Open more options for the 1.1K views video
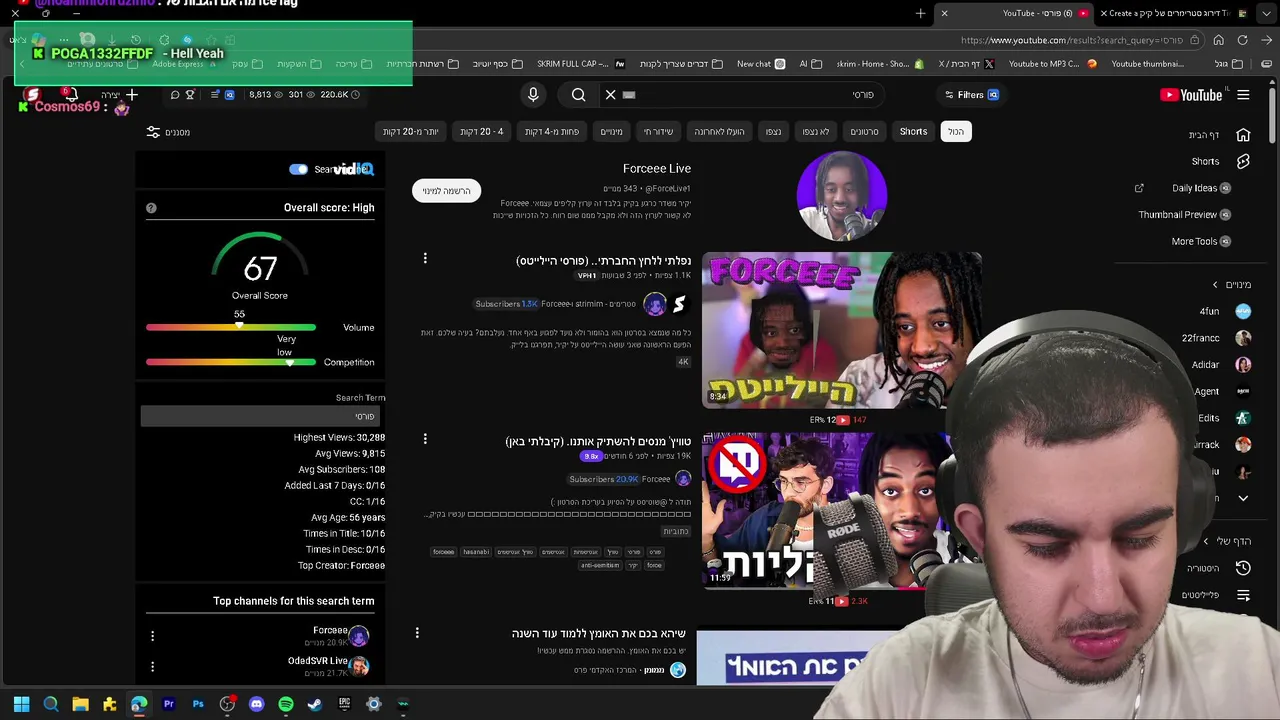Image resolution: width=1280 pixels, height=720 pixels. pyautogui.click(x=425, y=259)
